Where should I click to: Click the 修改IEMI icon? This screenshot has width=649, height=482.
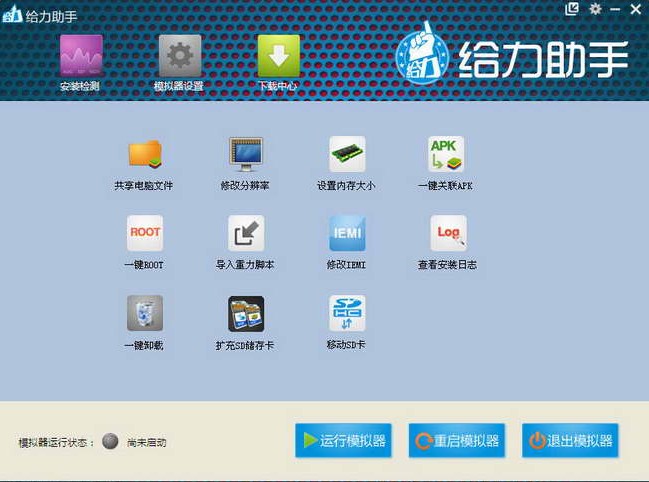point(346,233)
